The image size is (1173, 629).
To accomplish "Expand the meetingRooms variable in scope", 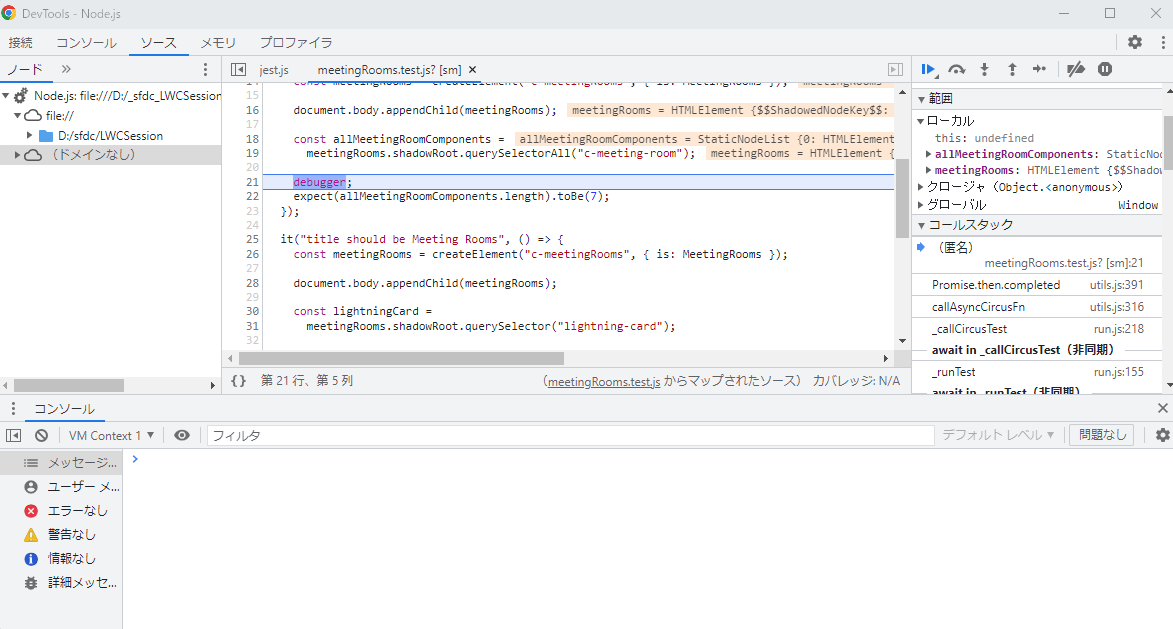I will click(x=928, y=171).
